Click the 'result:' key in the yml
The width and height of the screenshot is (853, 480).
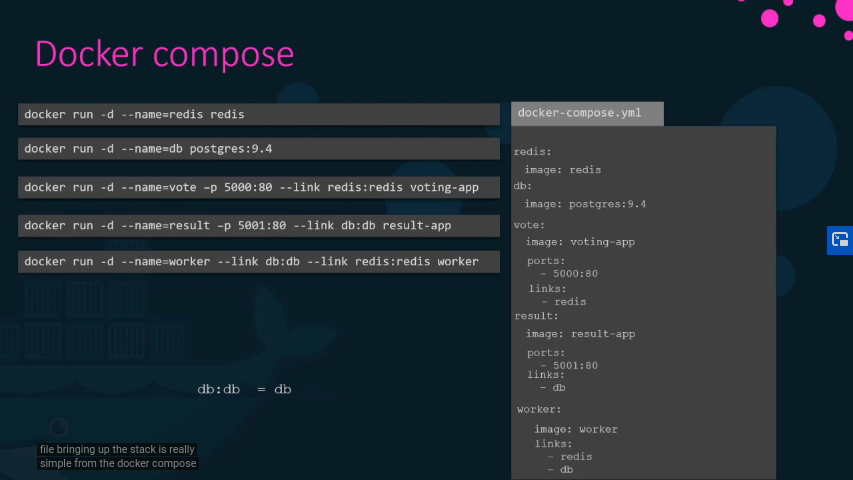coord(536,316)
